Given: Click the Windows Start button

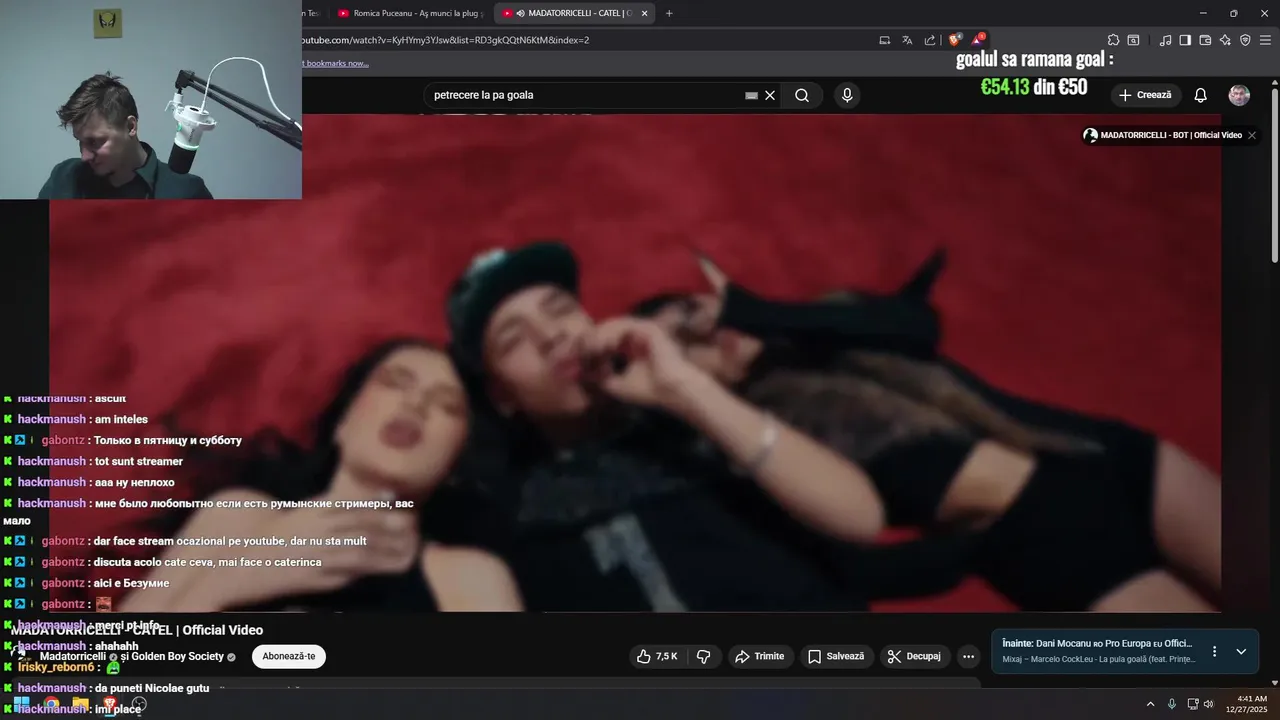Looking at the screenshot, I should 21,704.
